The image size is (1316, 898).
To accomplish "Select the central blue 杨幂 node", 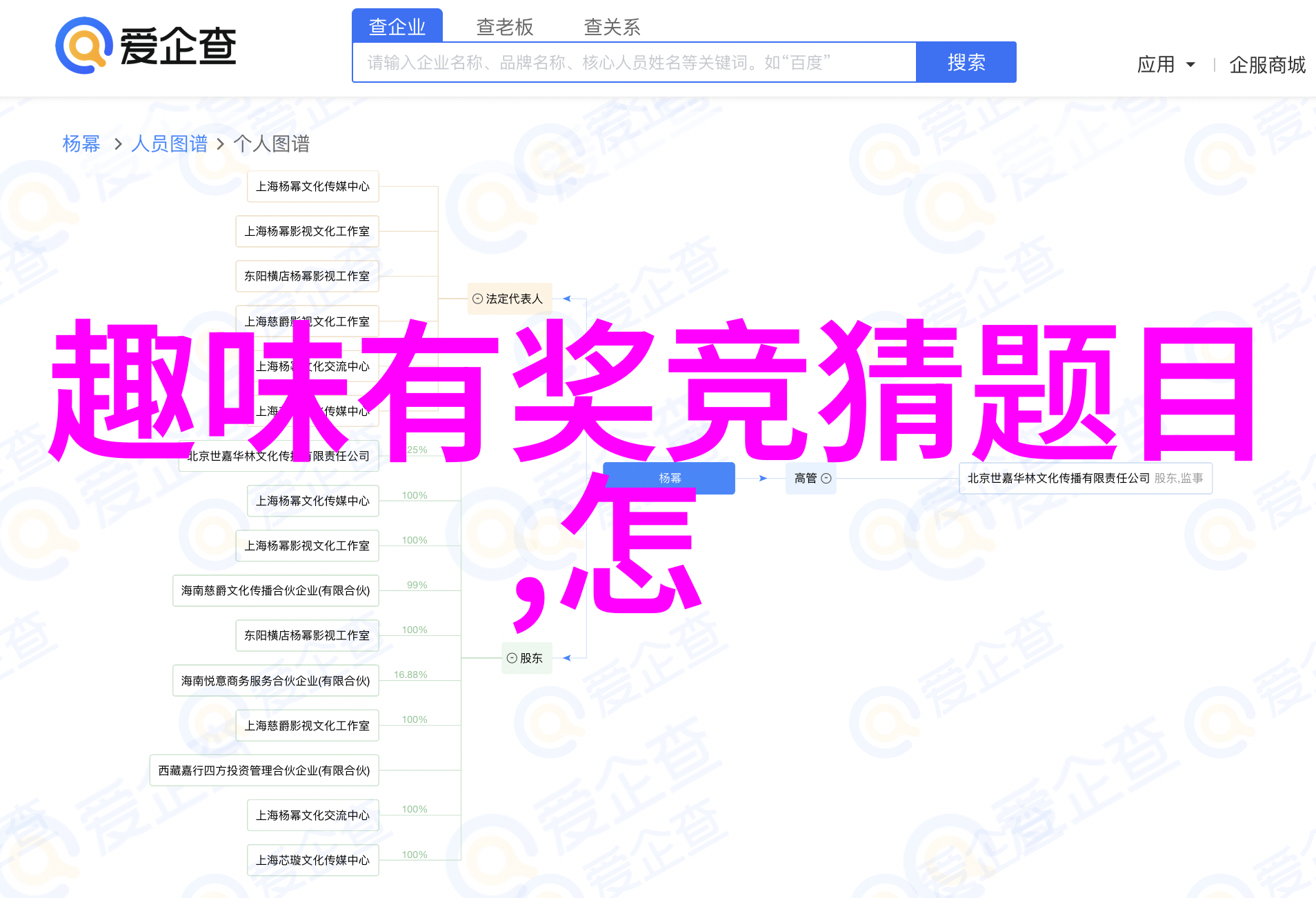I will [669, 478].
